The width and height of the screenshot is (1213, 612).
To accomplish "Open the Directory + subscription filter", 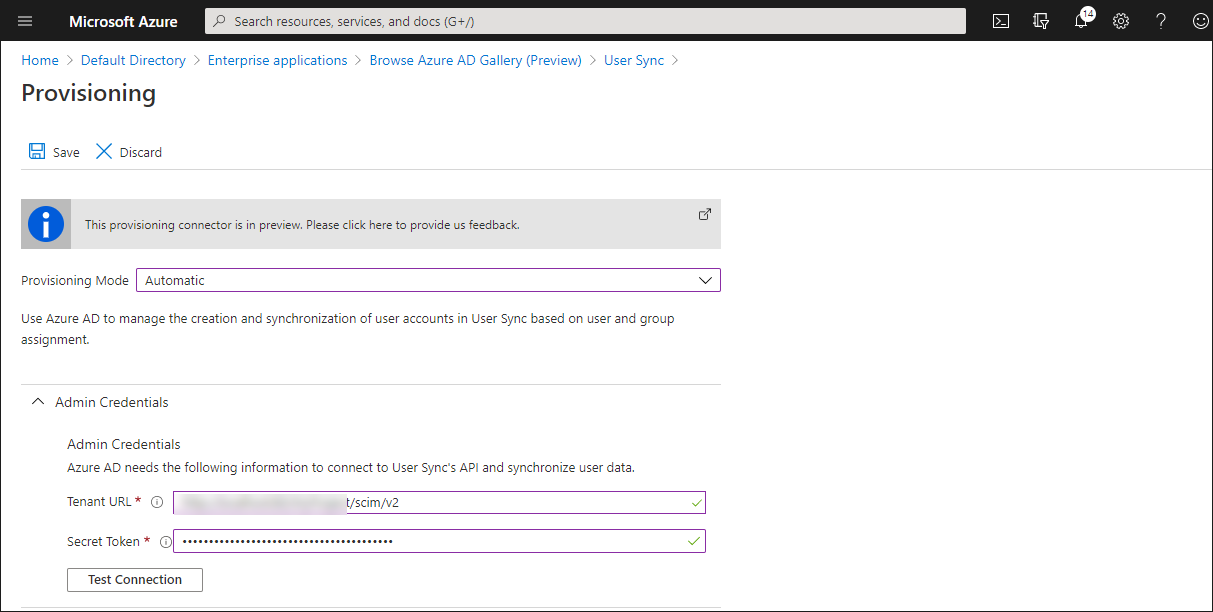I will pyautogui.click(x=1041, y=21).
